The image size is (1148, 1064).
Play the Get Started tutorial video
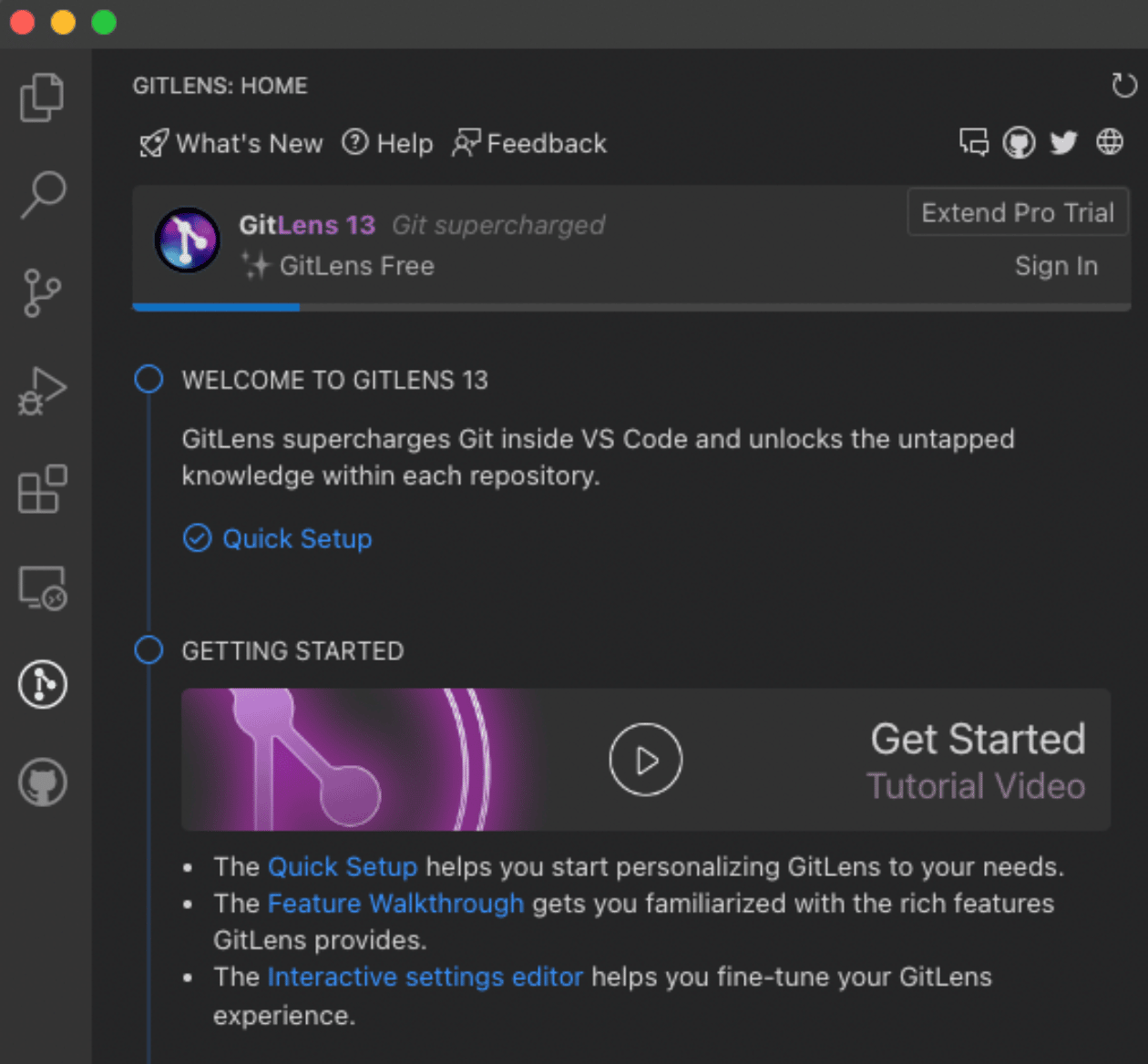[x=645, y=759]
